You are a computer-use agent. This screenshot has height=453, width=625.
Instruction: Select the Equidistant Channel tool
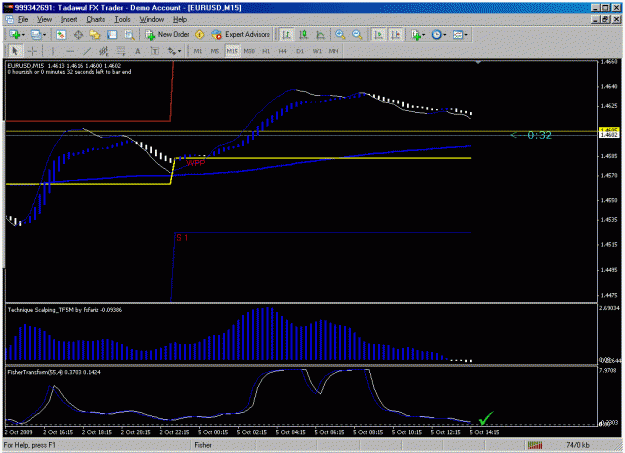click(x=104, y=51)
